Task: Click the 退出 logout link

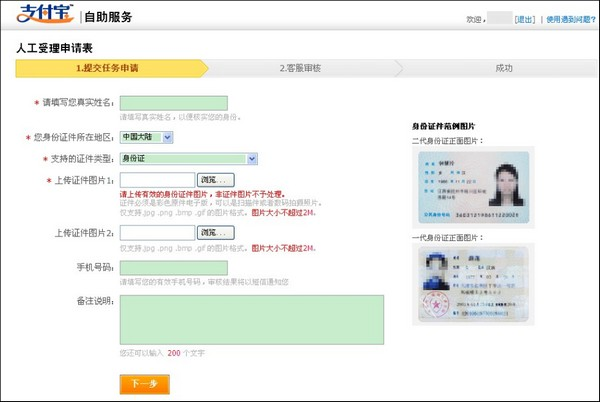Action: (x=525, y=19)
